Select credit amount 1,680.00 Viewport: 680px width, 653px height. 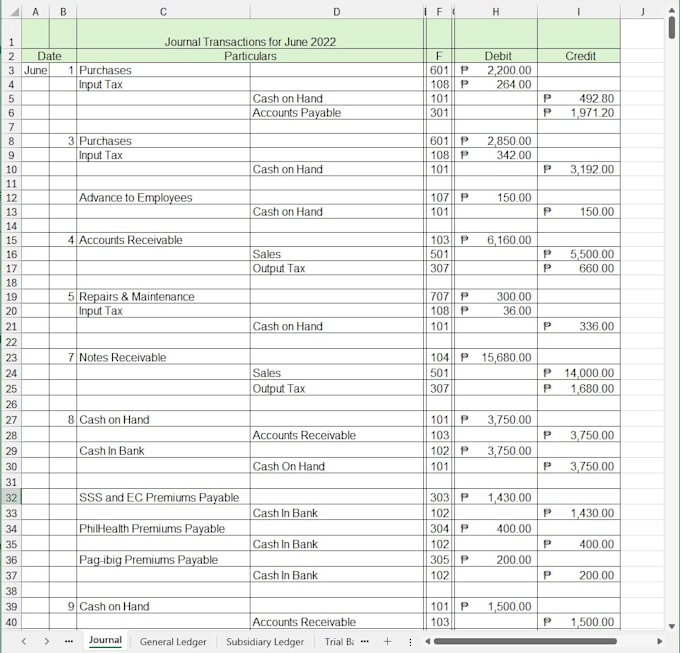(579, 389)
